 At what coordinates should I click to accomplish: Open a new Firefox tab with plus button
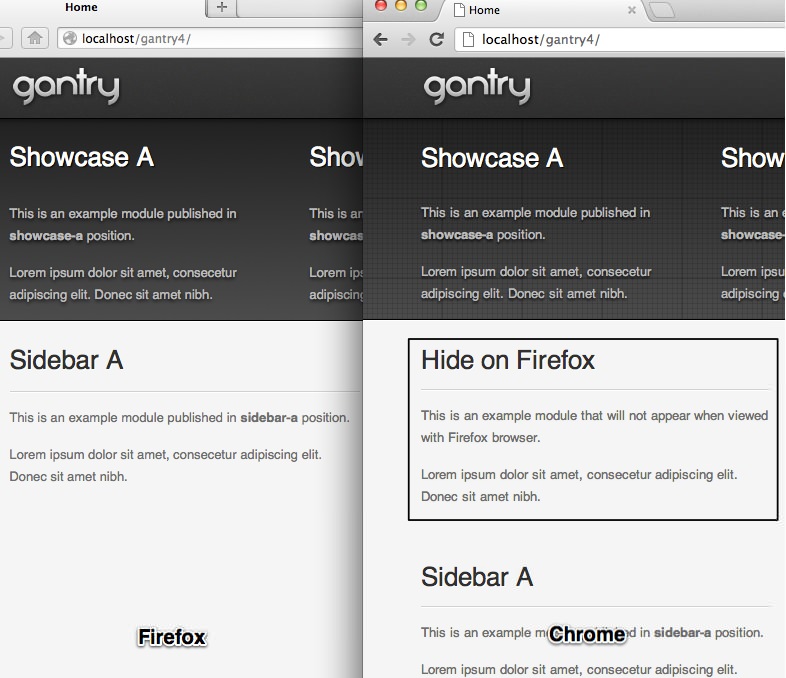pyautogui.click(x=222, y=8)
